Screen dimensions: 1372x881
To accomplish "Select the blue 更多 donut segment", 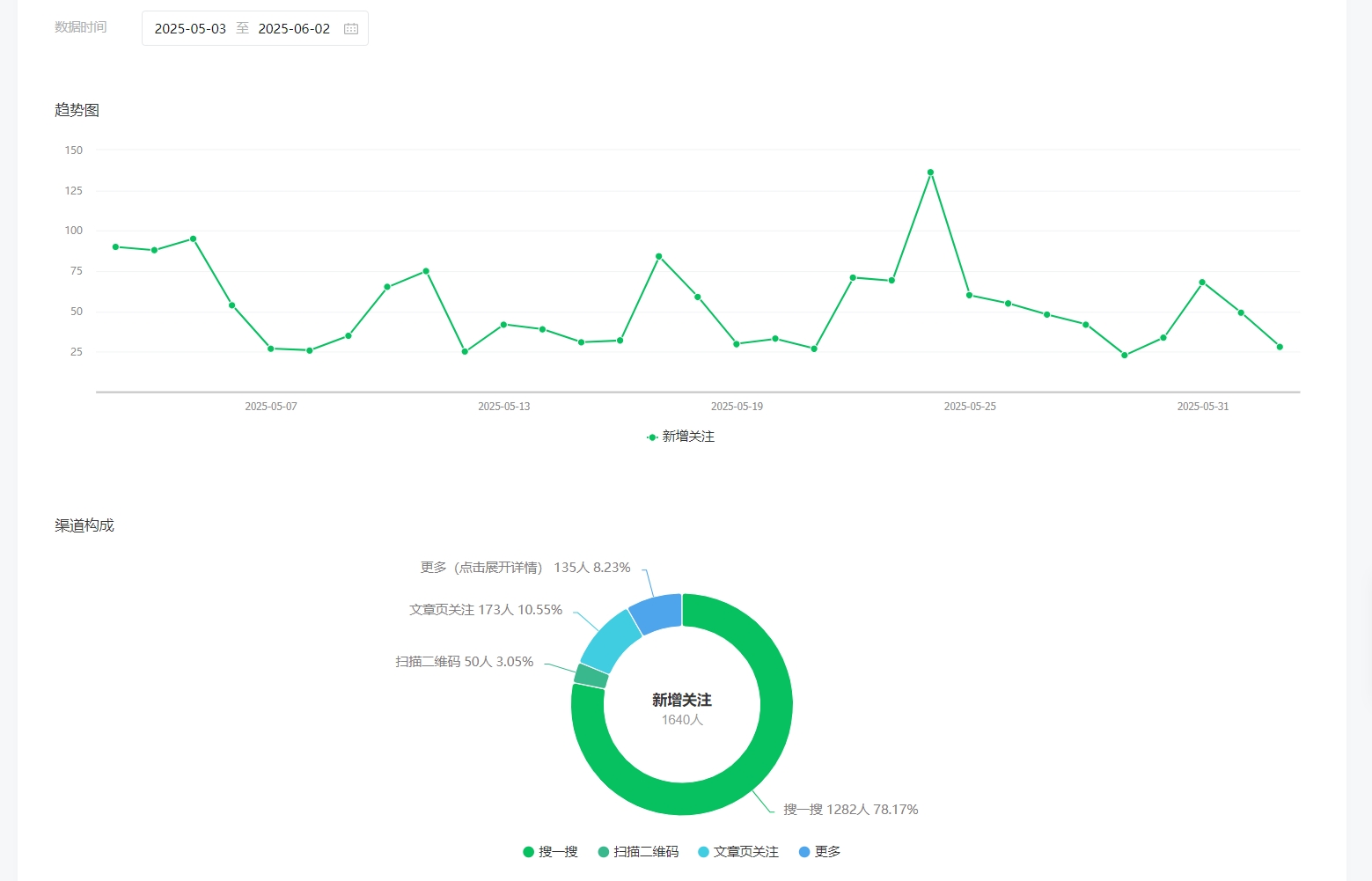I will tap(658, 613).
